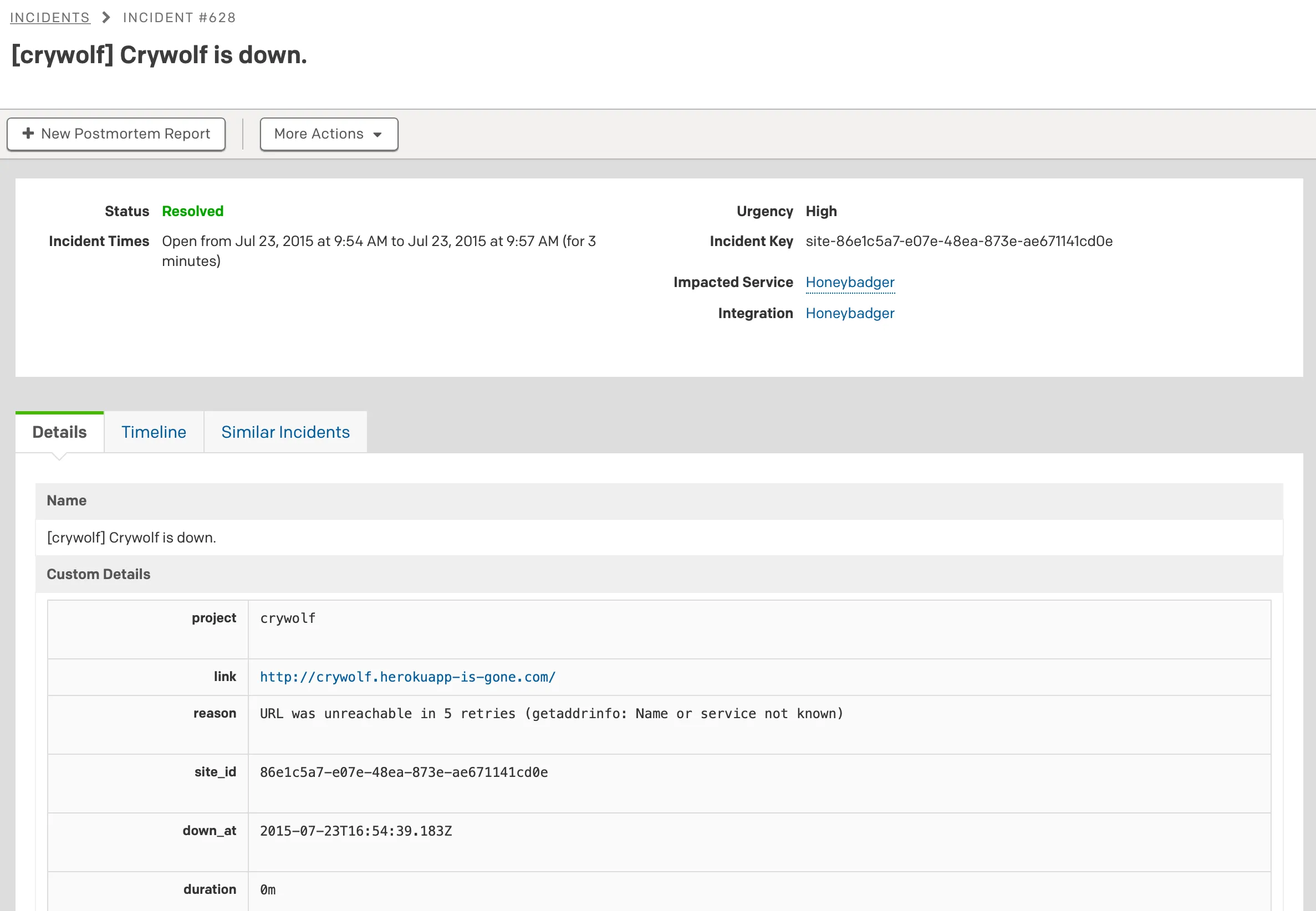Select the reason text in Custom Details
The image size is (1316, 911).
coord(552,713)
